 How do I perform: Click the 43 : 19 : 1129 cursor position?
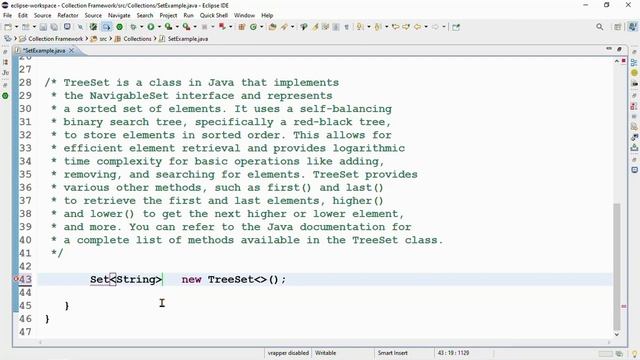(x=453, y=353)
